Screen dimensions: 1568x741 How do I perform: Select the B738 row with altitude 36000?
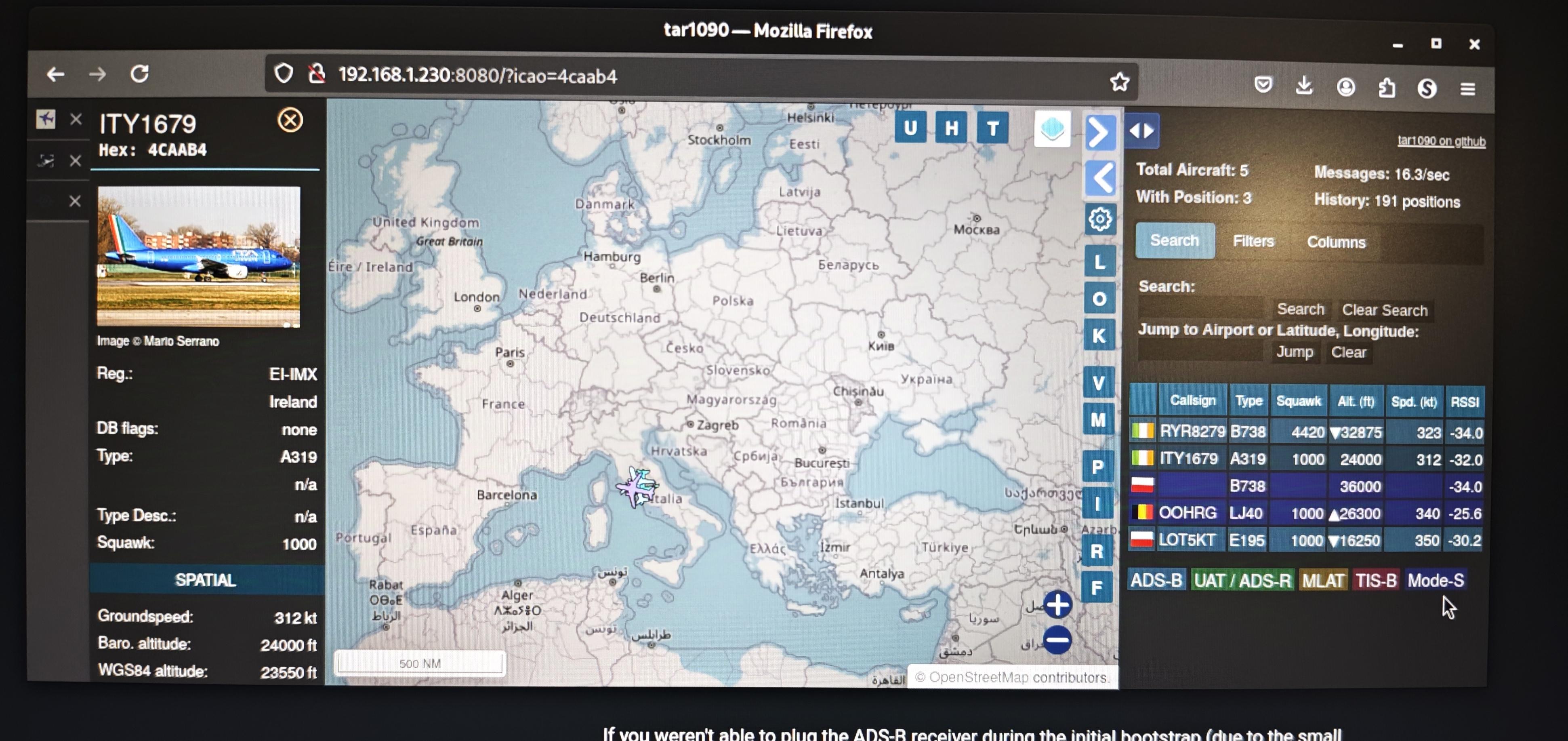[x=1305, y=486]
